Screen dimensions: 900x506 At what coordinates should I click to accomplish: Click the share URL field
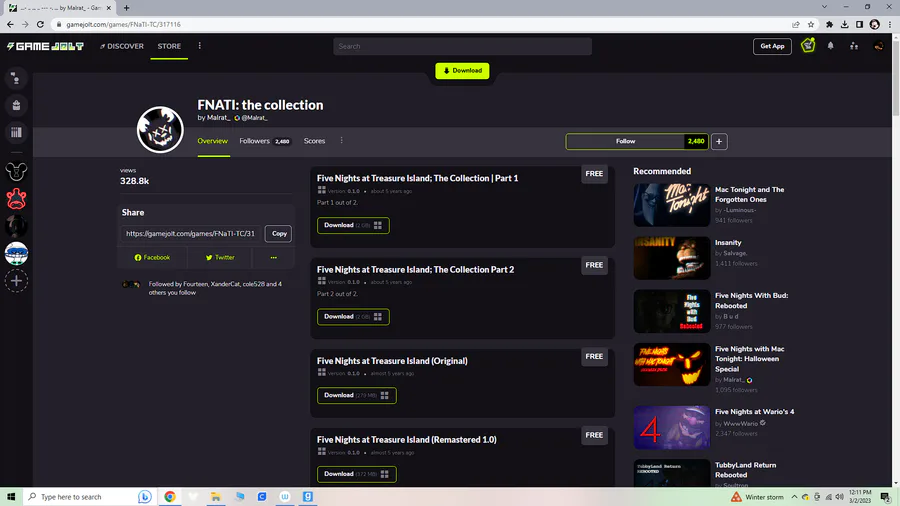pyautogui.click(x=191, y=233)
